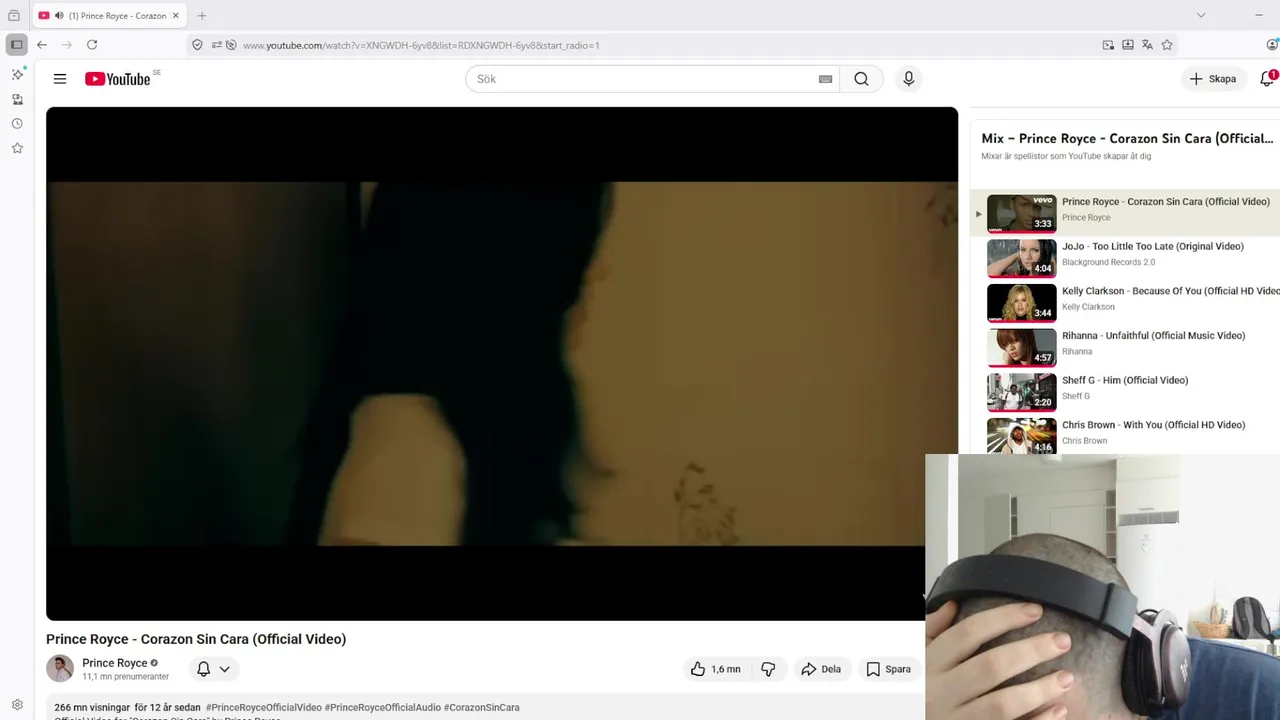
Task: Open the shield site protection icon
Action: click(197, 45)
